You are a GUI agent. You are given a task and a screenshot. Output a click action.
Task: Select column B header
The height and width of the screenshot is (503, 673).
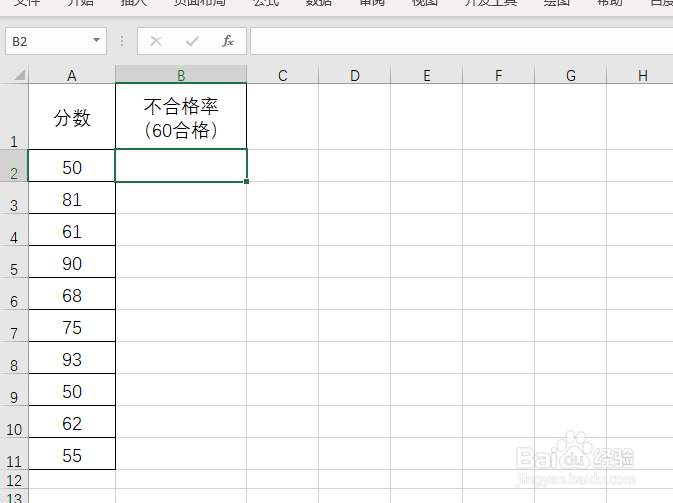coord(181,75)
